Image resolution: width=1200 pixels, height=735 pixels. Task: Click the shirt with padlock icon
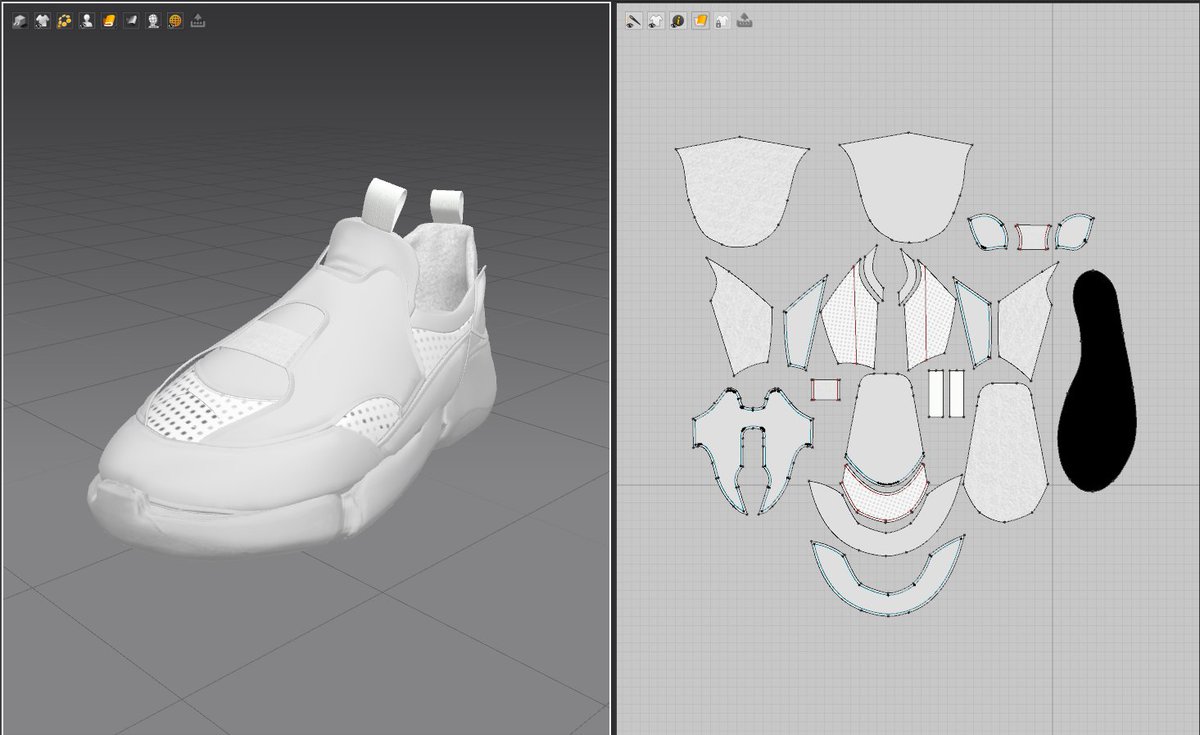coord(722,20)
